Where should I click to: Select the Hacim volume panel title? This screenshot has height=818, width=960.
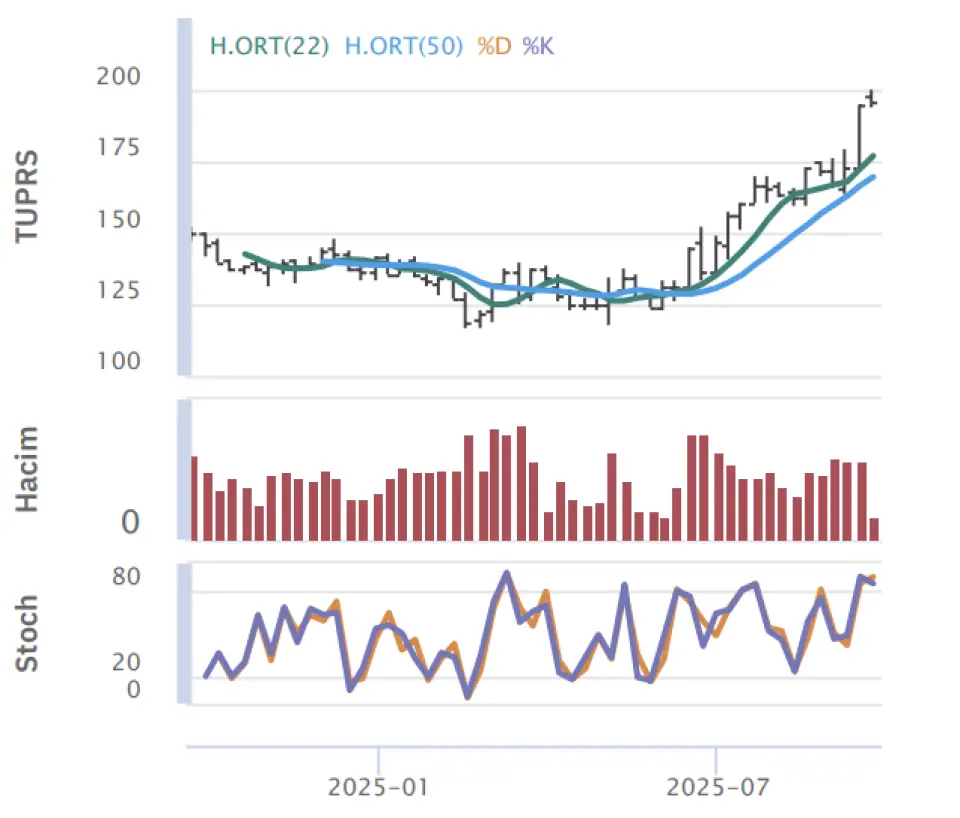point(27,470)
